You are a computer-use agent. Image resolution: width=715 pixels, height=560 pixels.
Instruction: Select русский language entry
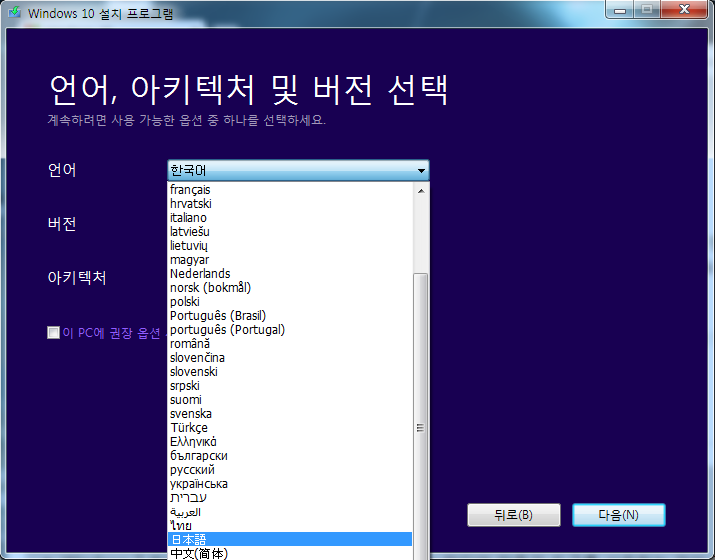(x=290, y=470)
